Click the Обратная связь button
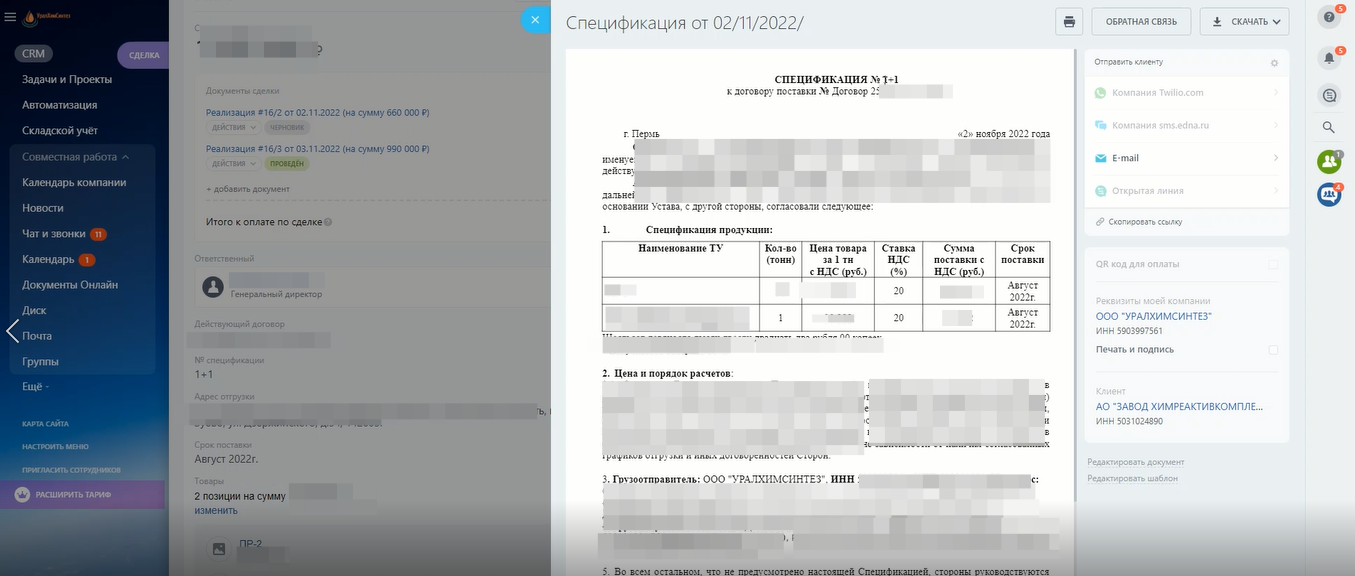The width and height of the screenshot is (1355, 576). point(1141,21)
